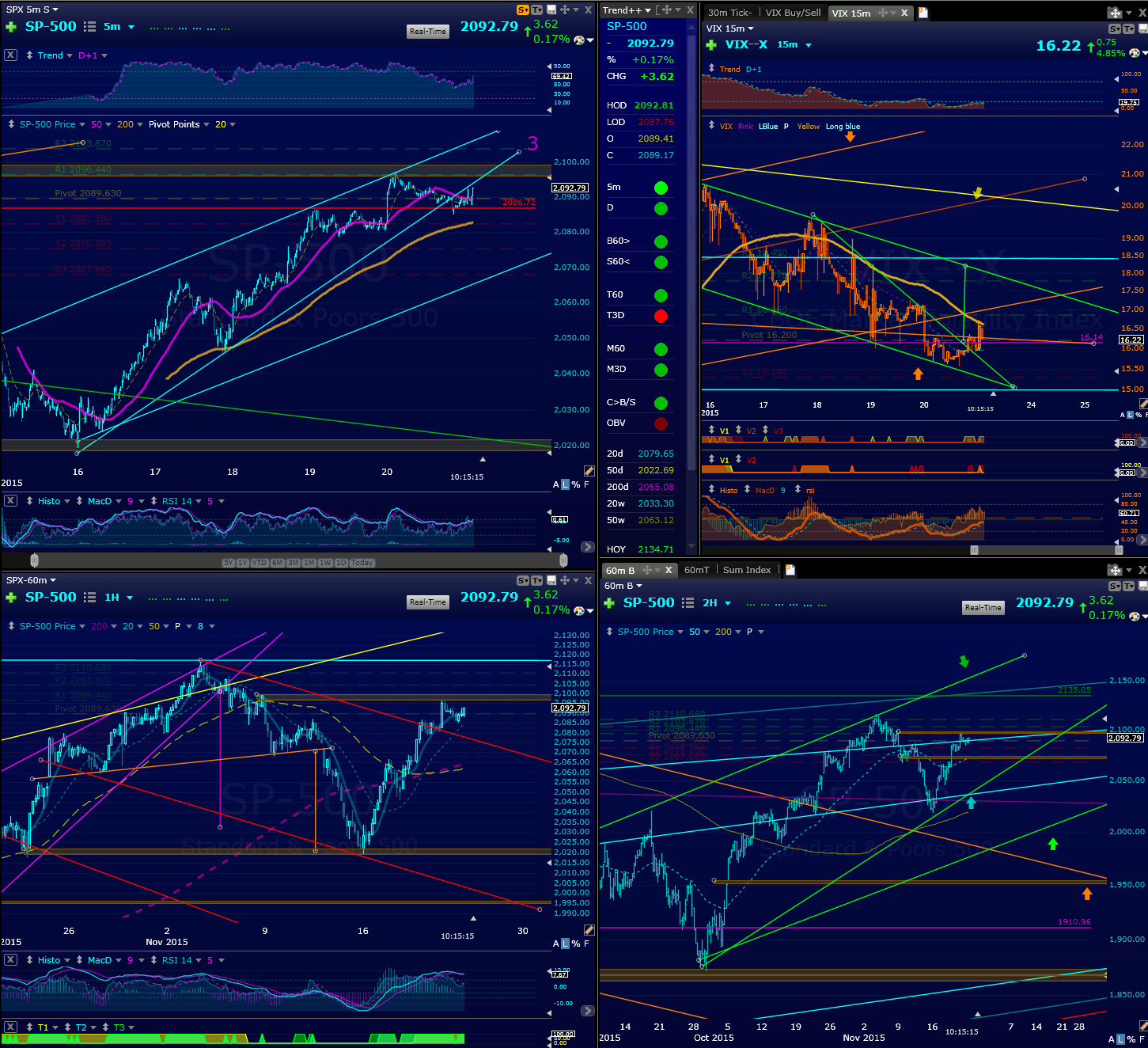This screenshot has height=1048, width=1148.
Task: Click the layout move icon at top right of VIX window
Action: pyautogui.click(x=1115, y=13)
